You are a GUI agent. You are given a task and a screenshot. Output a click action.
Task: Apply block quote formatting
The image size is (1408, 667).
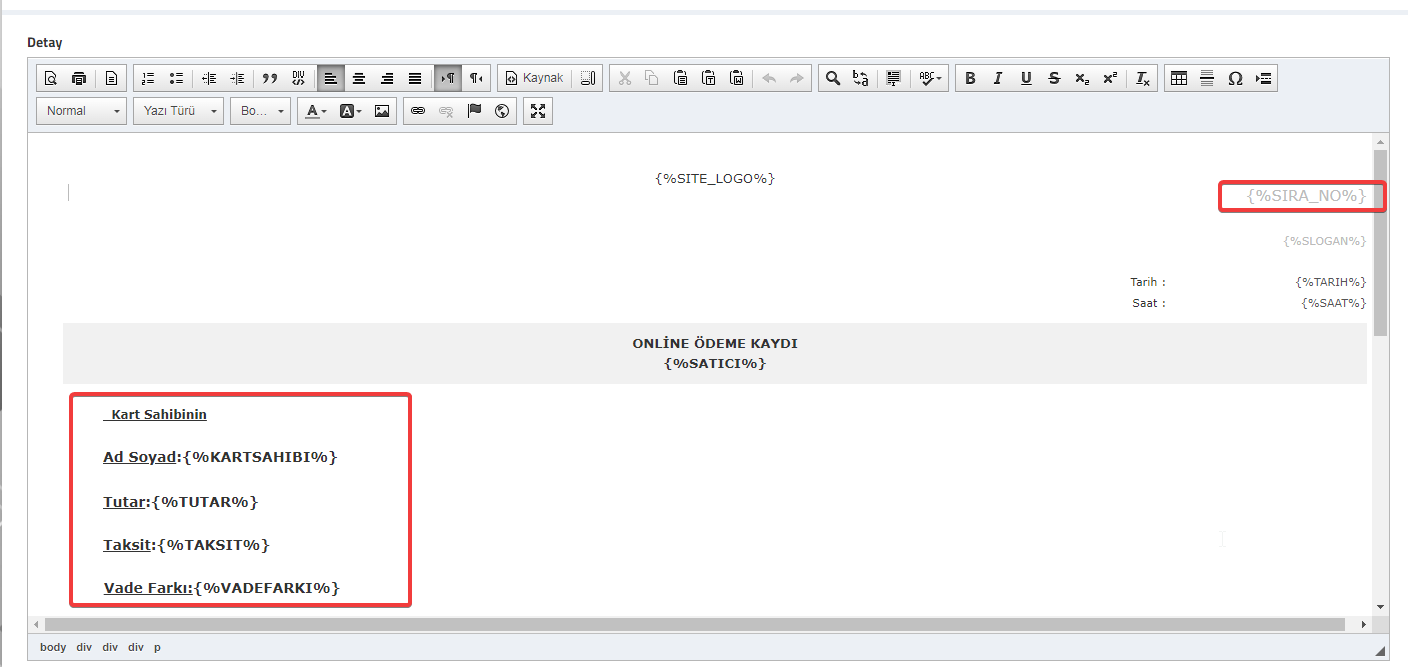coord(270,78)
